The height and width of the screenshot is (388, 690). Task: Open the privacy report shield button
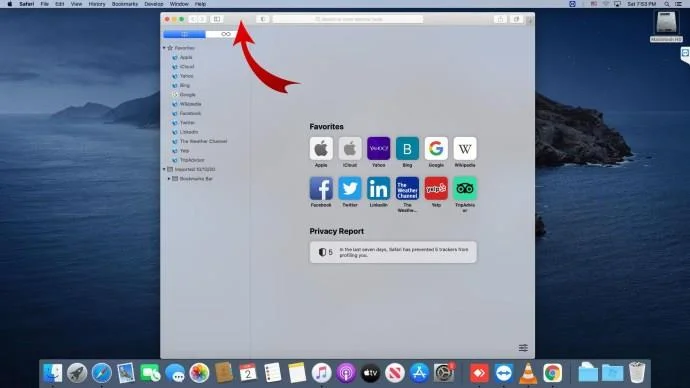(x=263, y=19)
